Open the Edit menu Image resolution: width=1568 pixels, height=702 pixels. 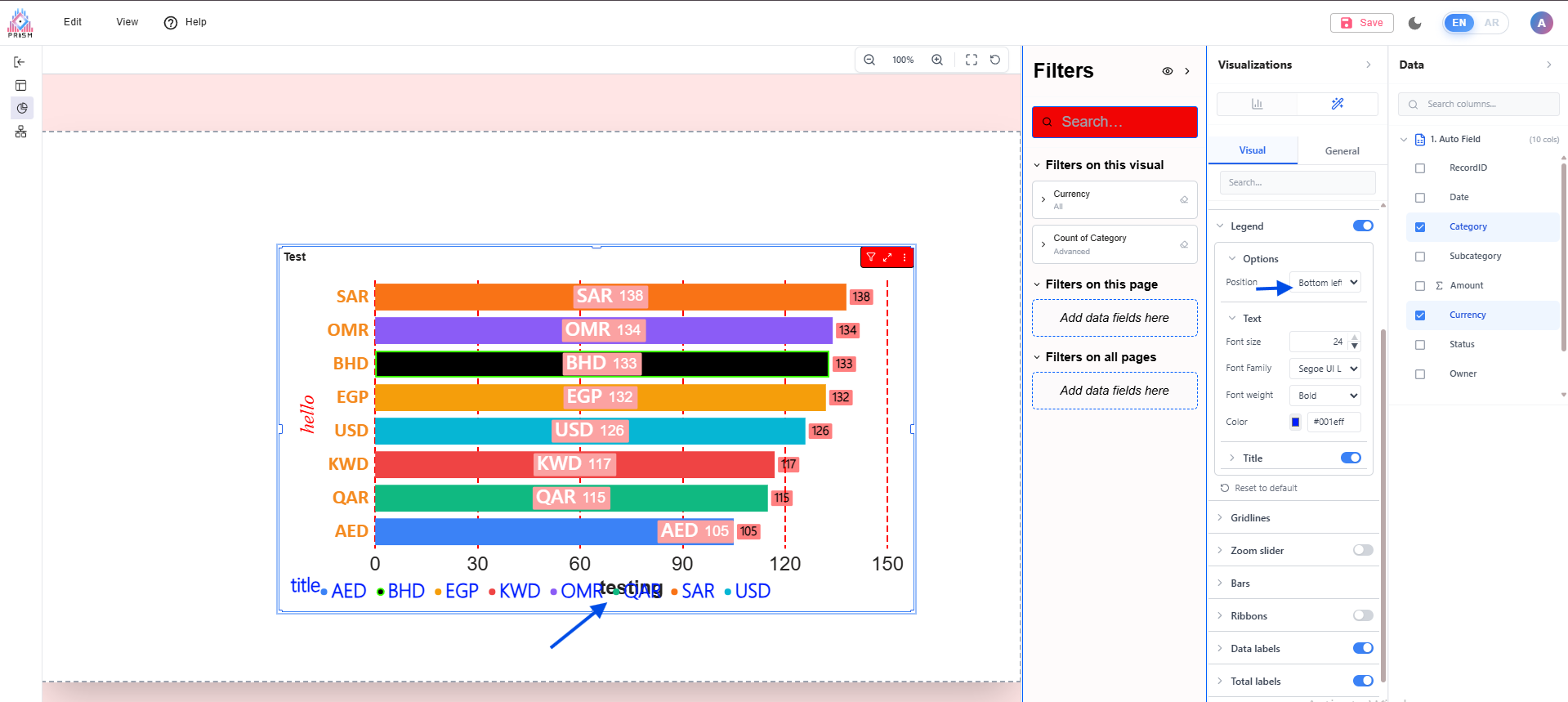73,22
